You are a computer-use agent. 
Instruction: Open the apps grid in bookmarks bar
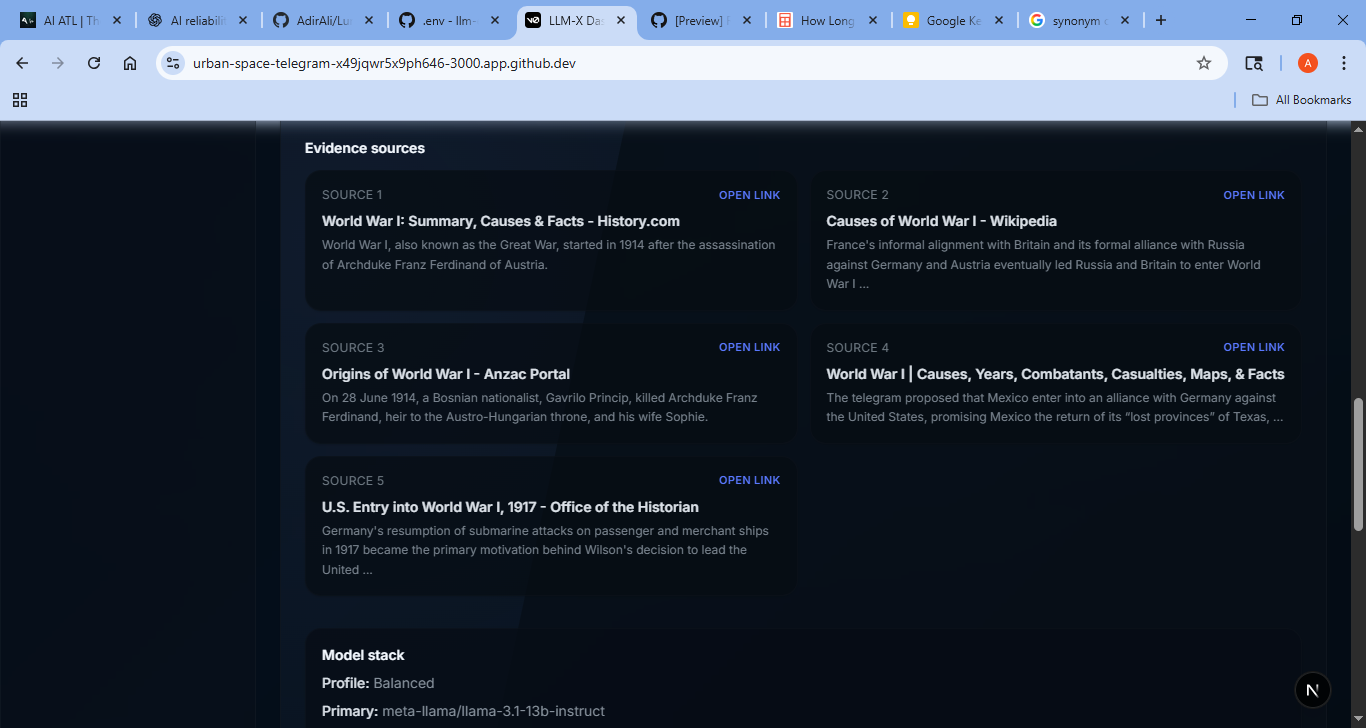pyautogui.click(x=20, y=100)
